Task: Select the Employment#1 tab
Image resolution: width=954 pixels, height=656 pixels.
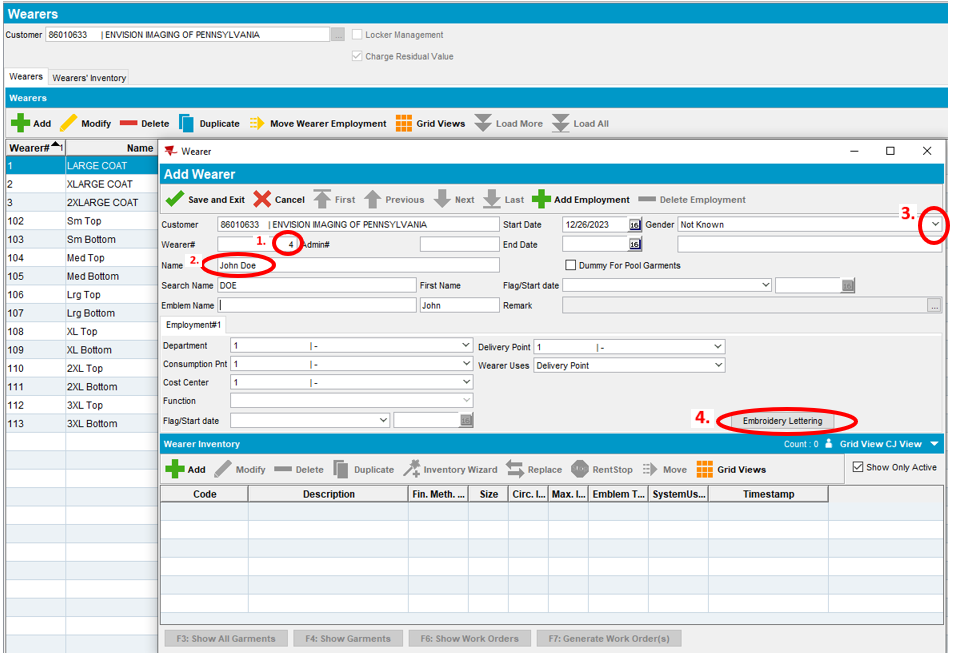Action: pyautogui.click(x=194, y=325)
